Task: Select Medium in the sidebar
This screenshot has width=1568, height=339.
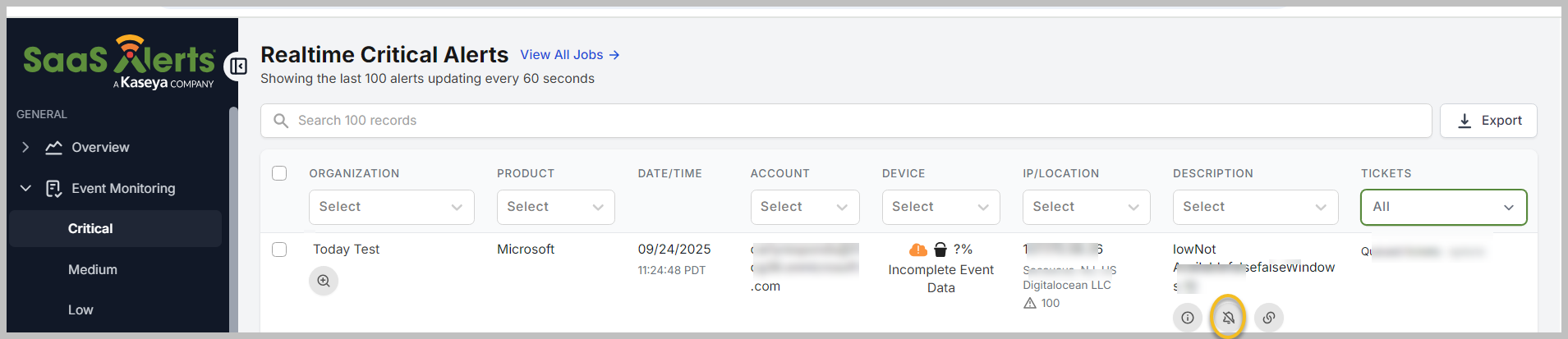Action: (x=93, y=269)
